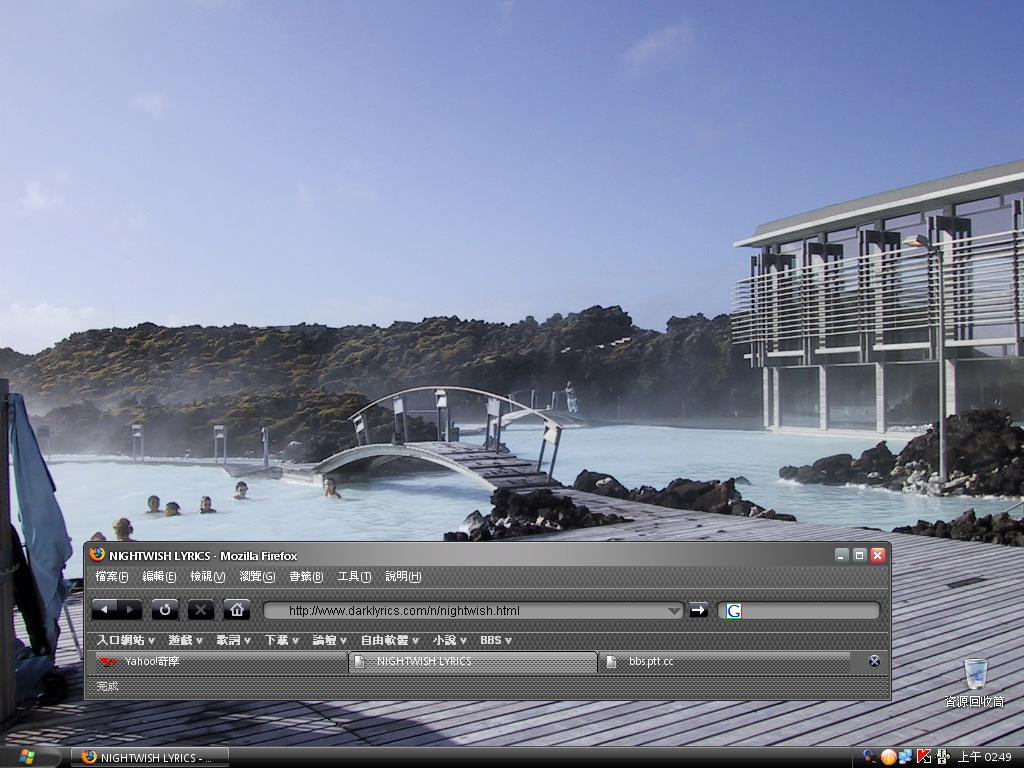The width and height of the screenshot is (1024, 768).
Task: Open the 工具 (Tools) menu
Action: click(354, 577)
